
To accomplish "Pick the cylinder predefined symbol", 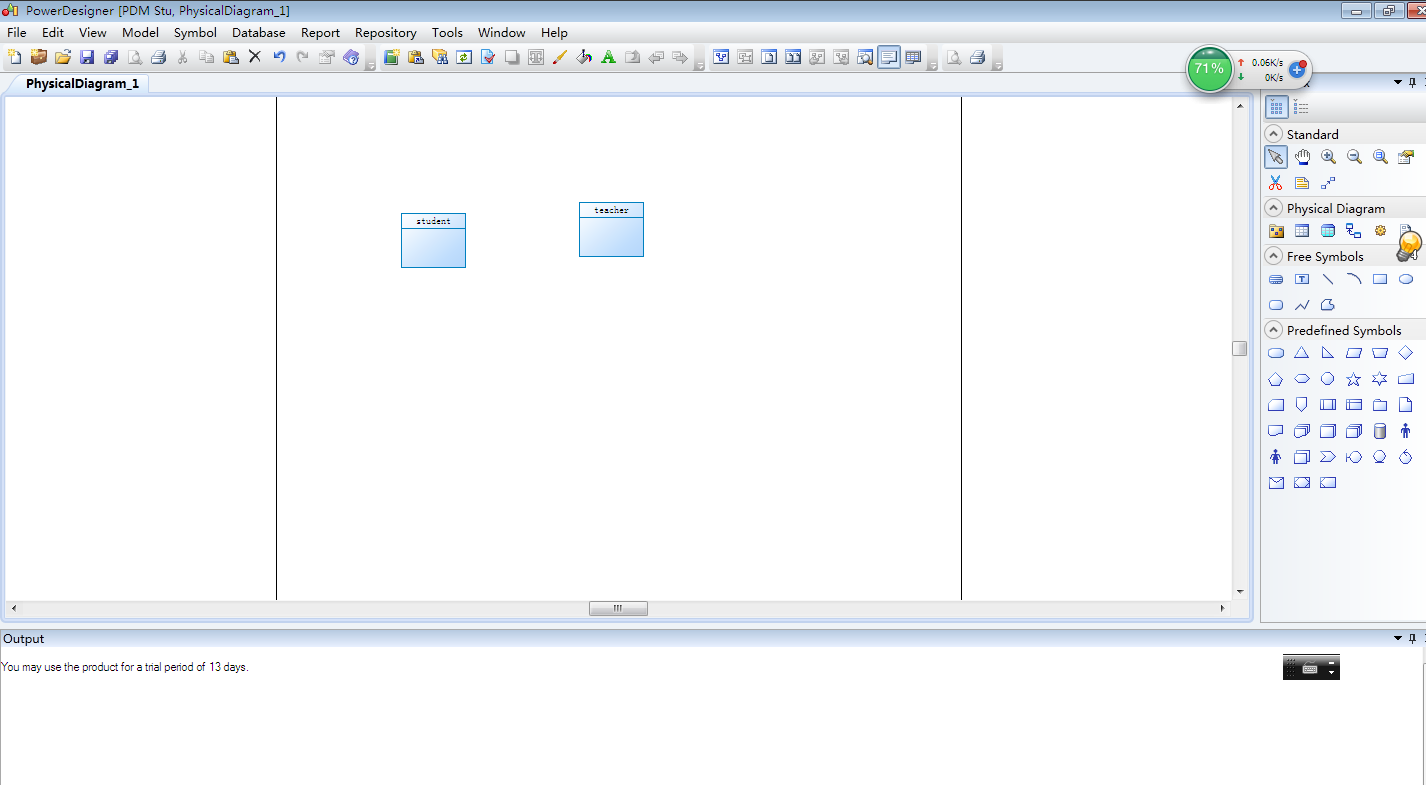I will coord(1380,431).
